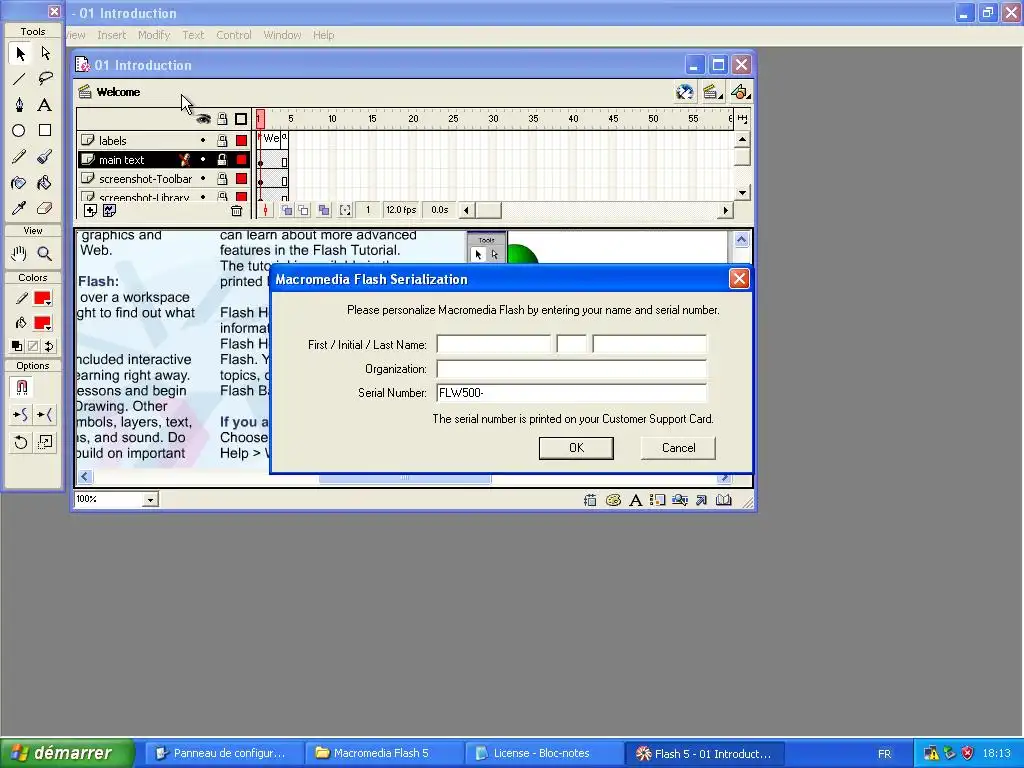
Task: Toggle lock on the main text layer
Action: pos(223,159)
